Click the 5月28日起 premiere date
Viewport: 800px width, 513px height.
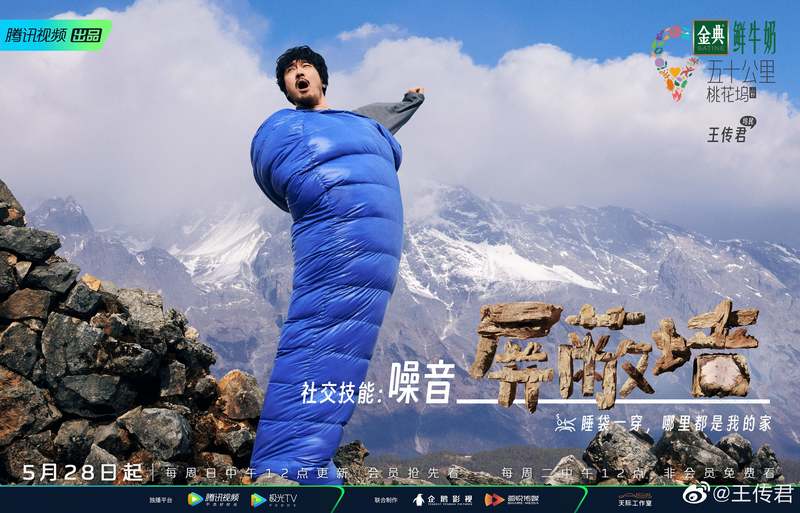[73, 471]
